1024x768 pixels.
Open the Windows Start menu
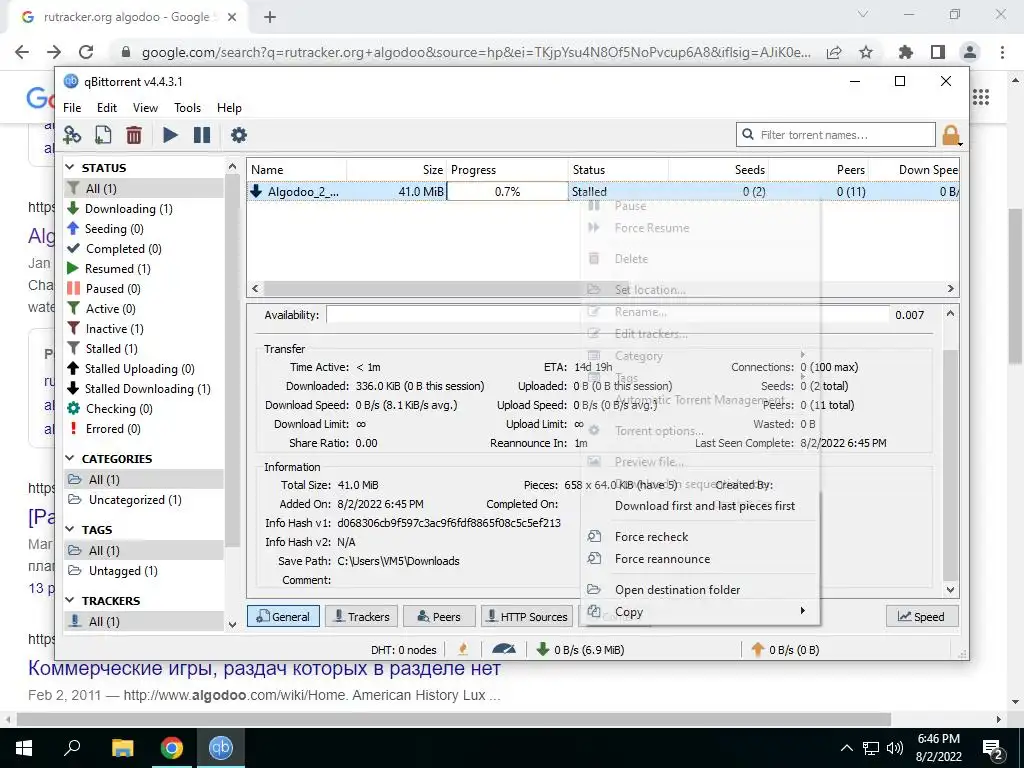(24, 748)
